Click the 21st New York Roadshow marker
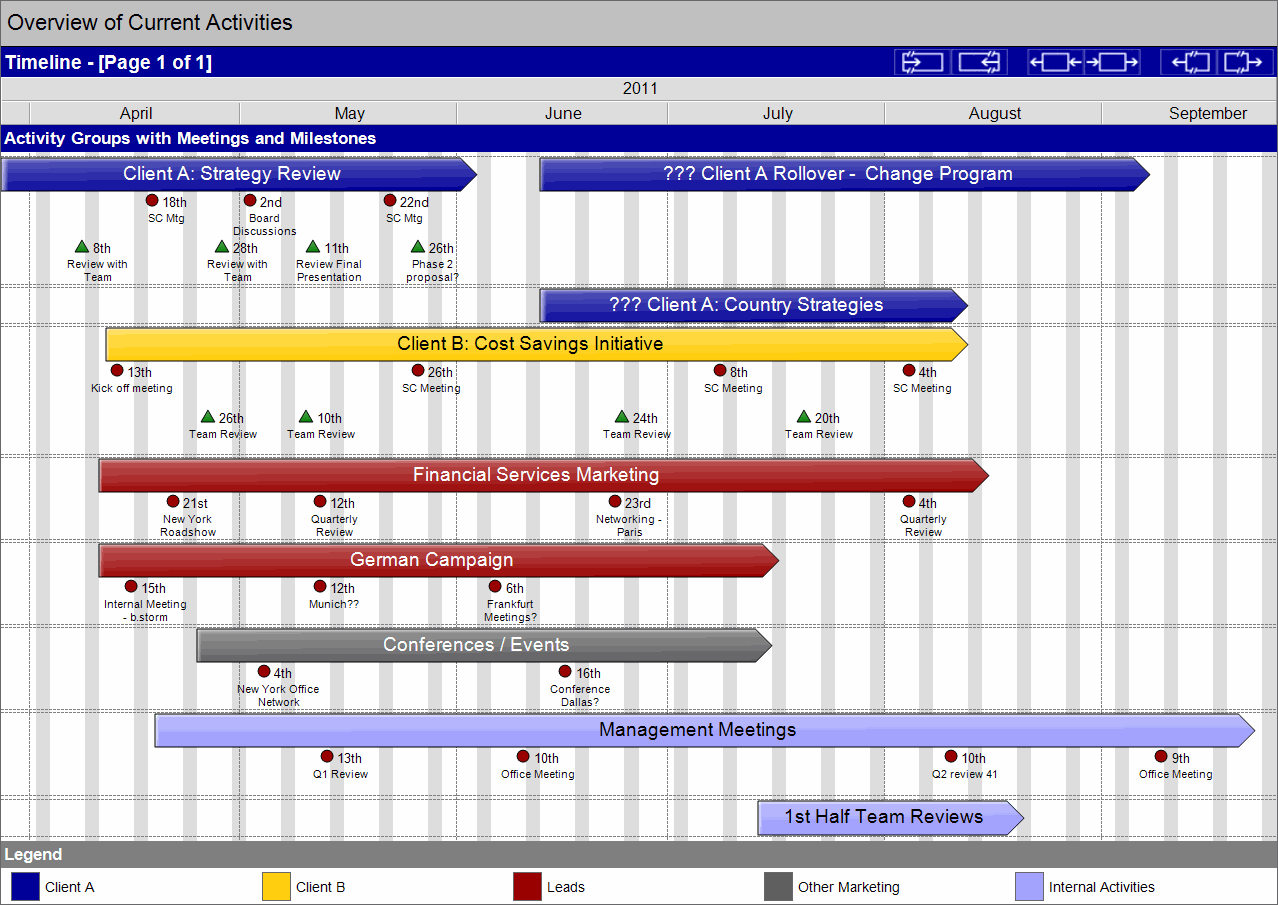Screen dimensions: 1278x905 (173, 502)
